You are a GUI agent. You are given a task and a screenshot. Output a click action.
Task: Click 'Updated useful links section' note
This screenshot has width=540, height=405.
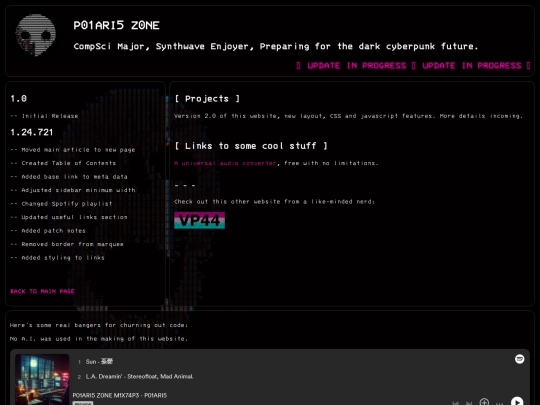tap(69, 217)
